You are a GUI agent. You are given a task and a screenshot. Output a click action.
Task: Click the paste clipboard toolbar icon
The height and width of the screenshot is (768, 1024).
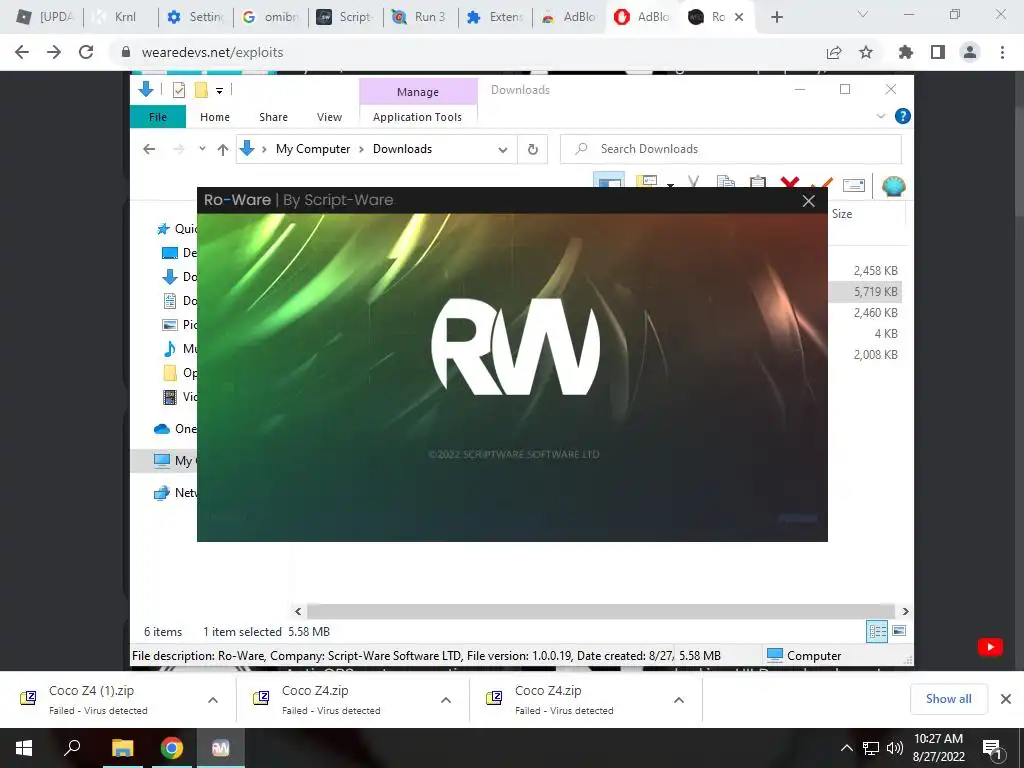pyautogui.click(x=758, y=182)
